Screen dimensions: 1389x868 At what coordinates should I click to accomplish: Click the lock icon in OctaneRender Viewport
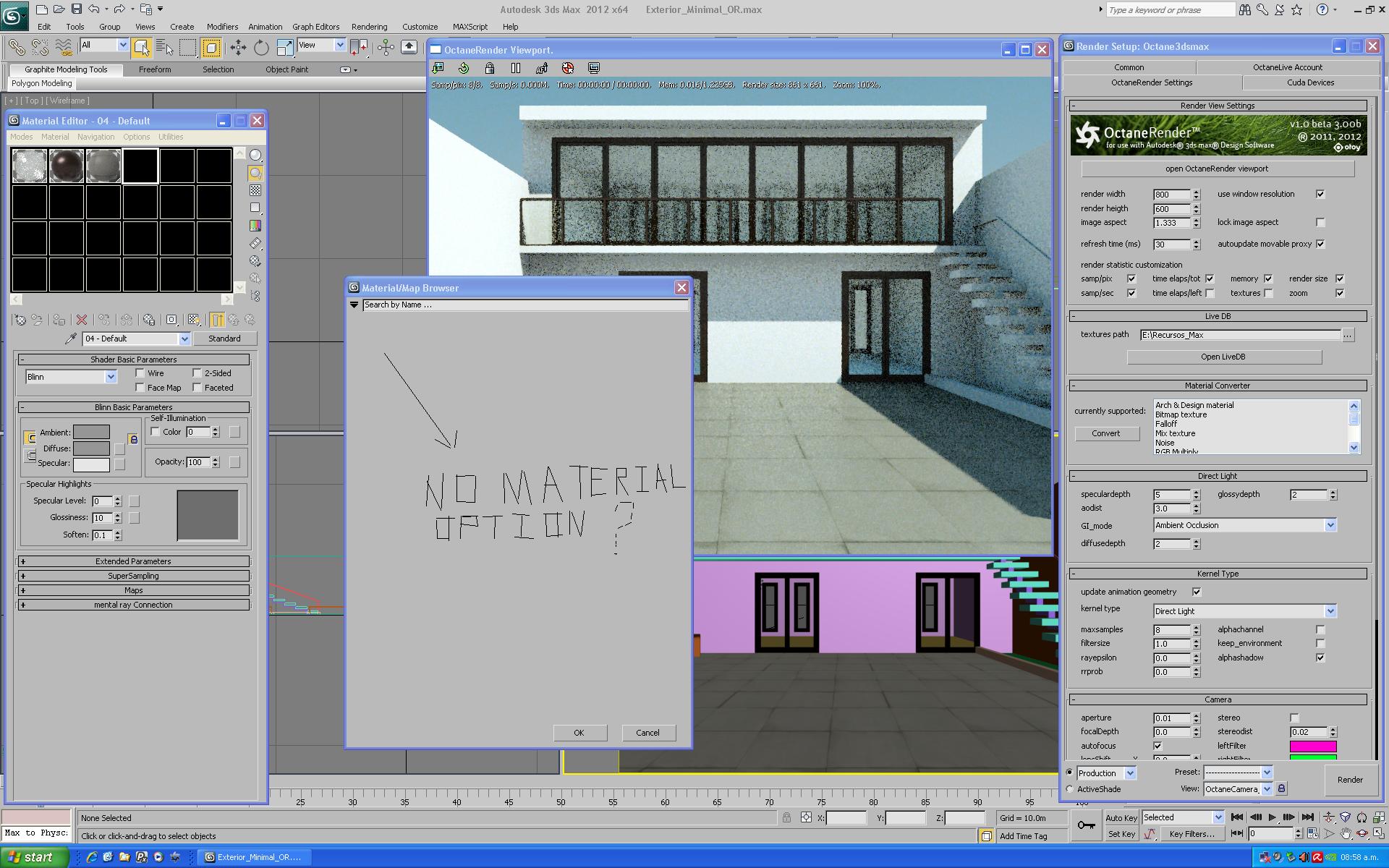(490, 68)
